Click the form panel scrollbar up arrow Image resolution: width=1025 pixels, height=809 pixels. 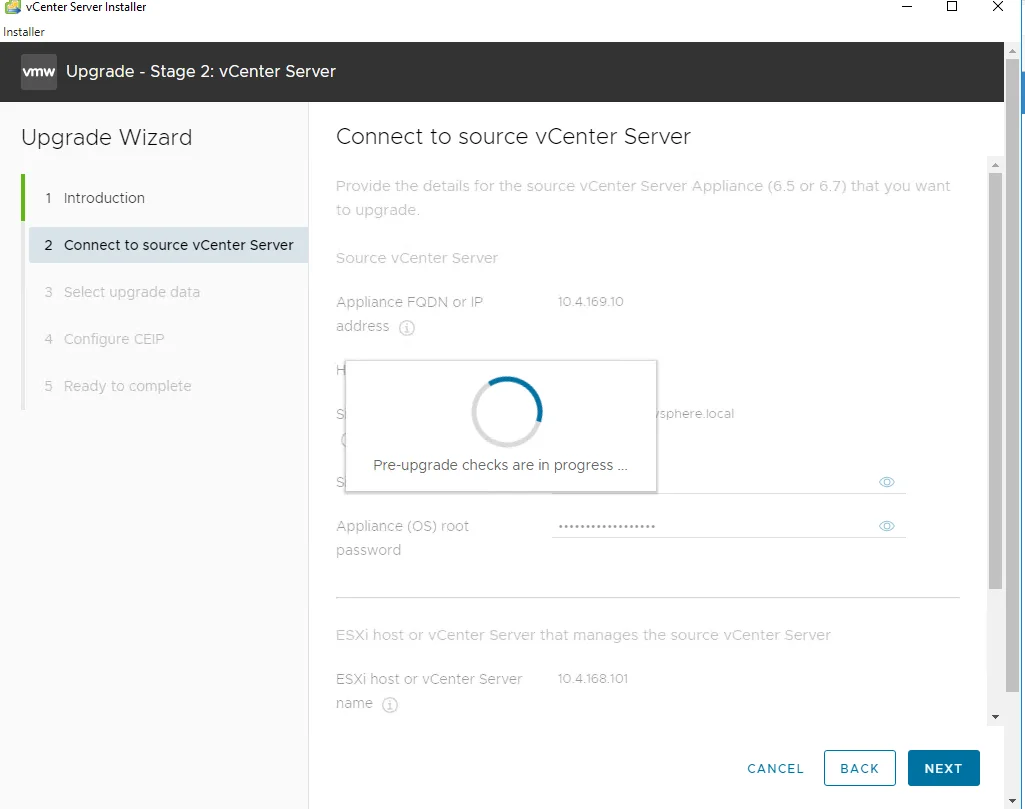995,166
